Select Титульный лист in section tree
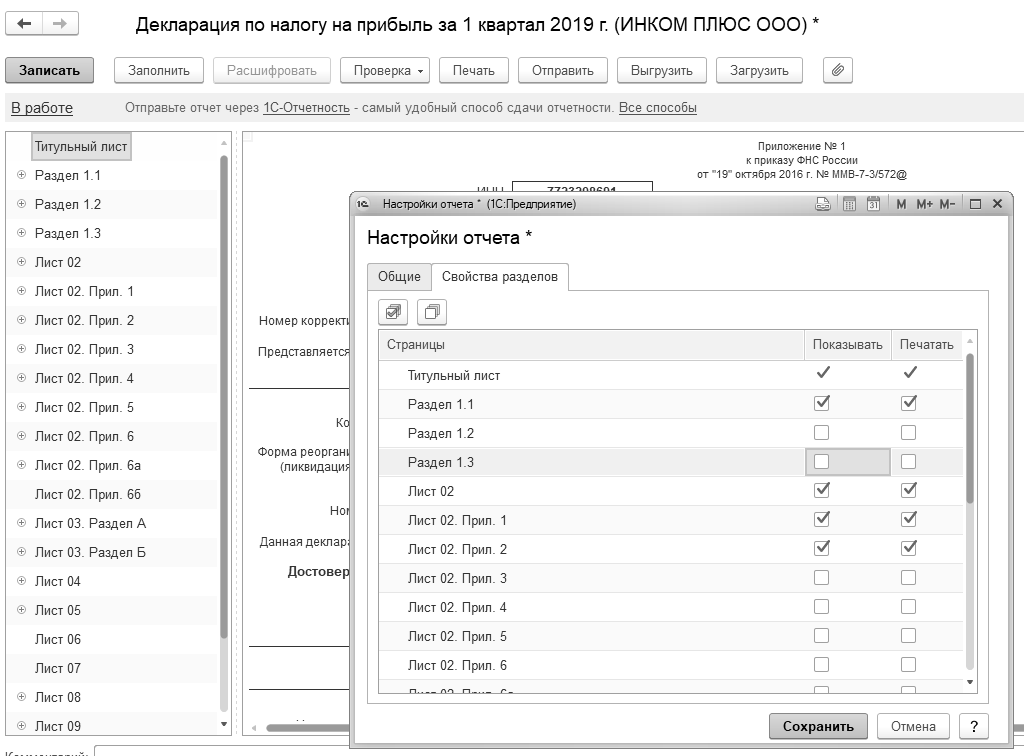 (81, 146)
